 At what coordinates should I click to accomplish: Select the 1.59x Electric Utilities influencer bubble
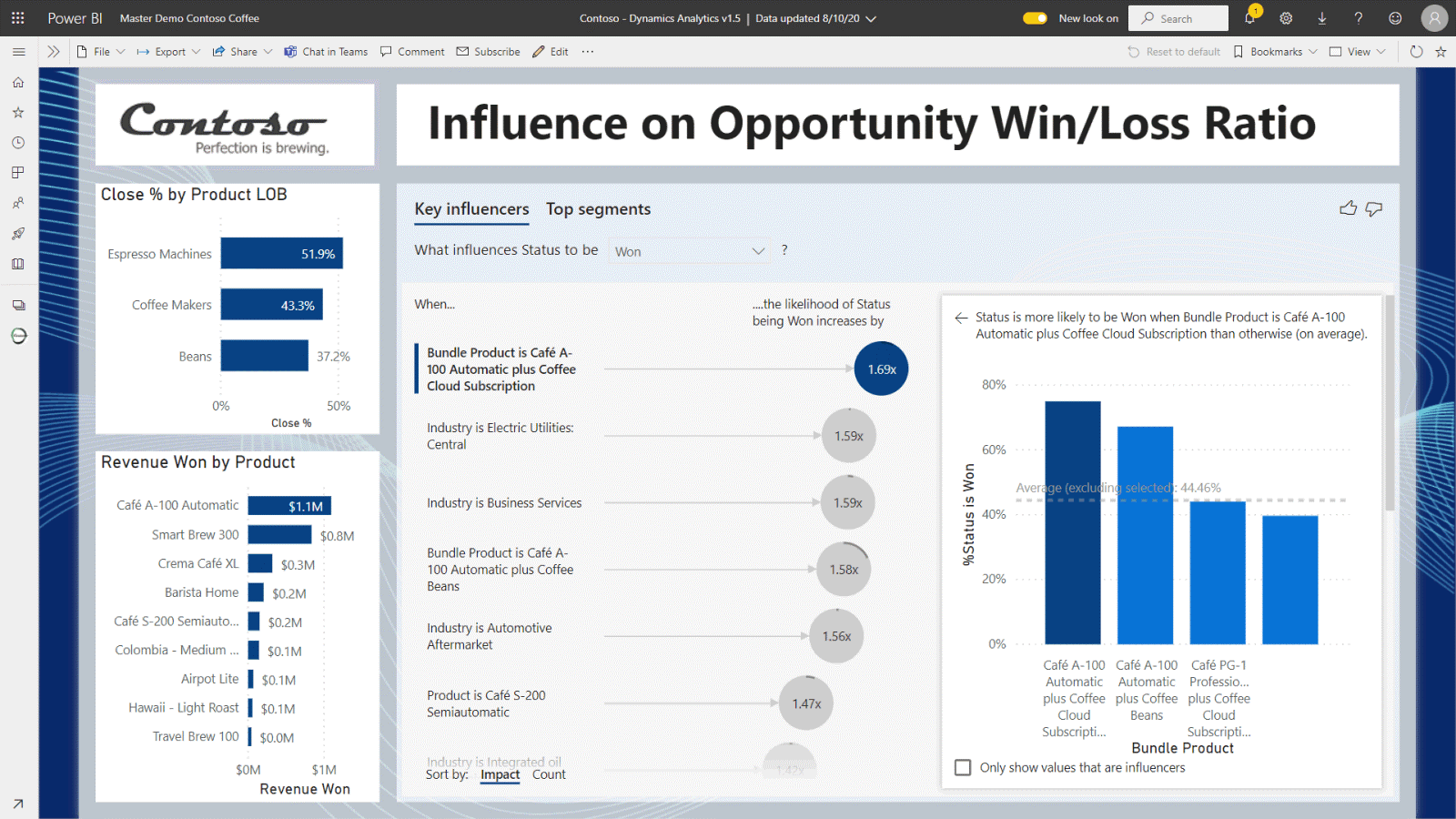click(848, 436)
